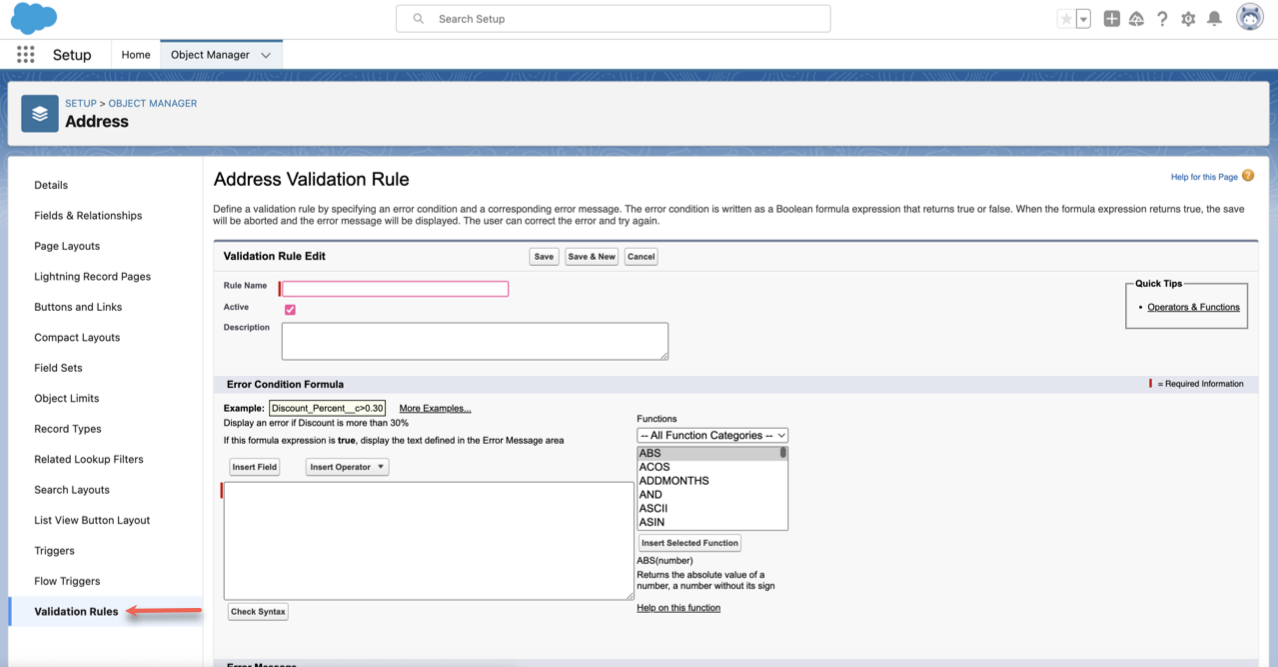Click the Insert Field button
The image size is (1278, 667).
click(254, 467)
